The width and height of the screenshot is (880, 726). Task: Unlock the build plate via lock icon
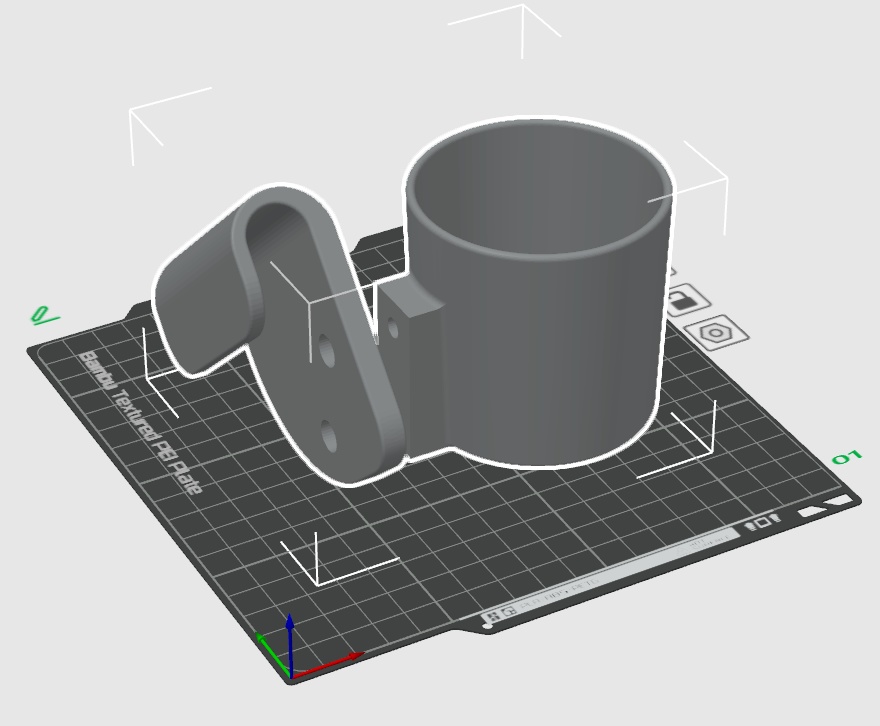[684, 300]
